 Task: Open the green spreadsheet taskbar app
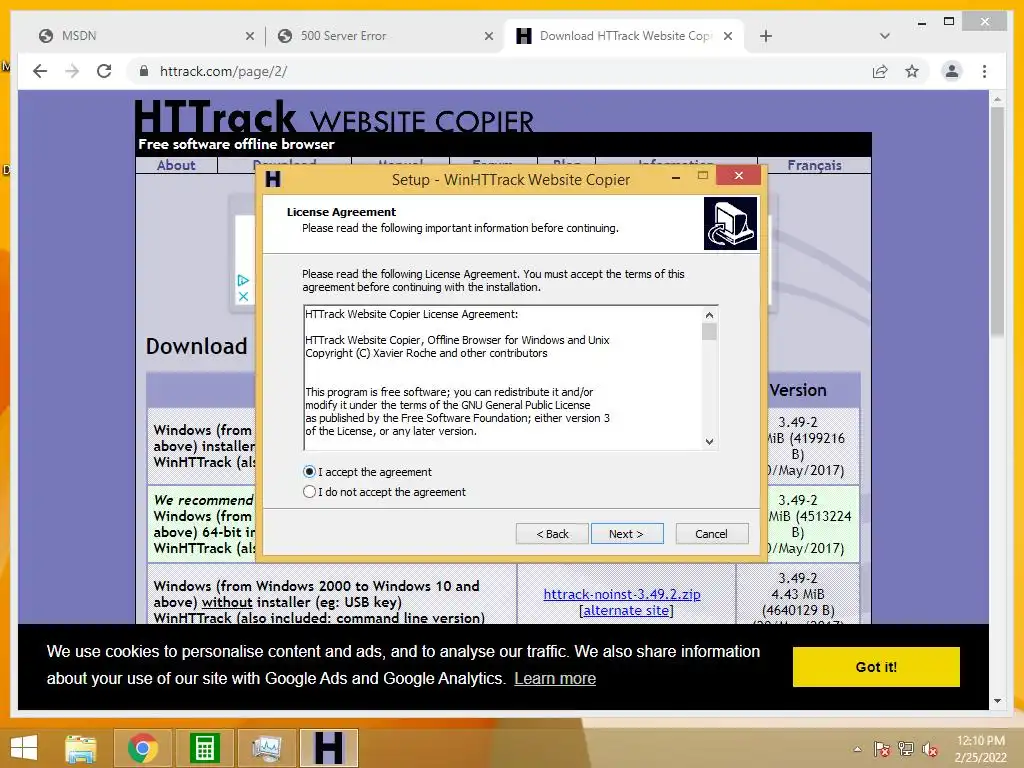[204, 748]
